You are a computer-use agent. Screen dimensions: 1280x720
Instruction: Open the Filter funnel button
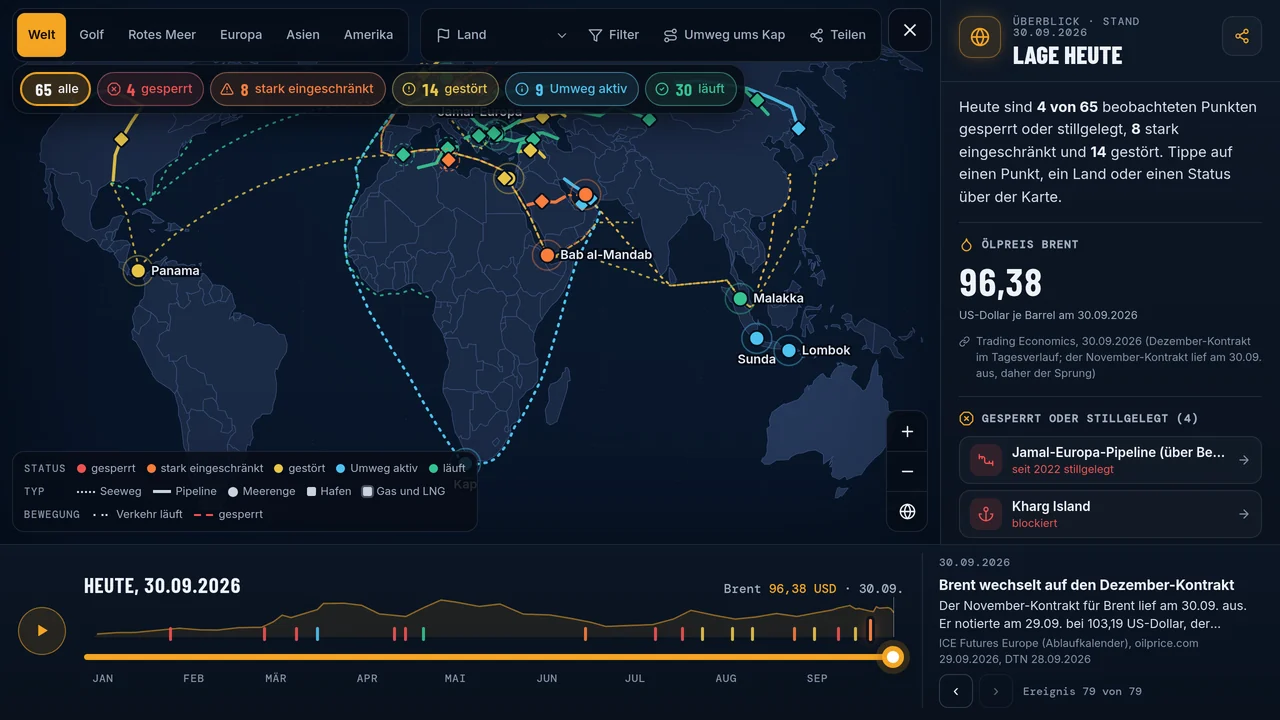(x=614, y=35)
